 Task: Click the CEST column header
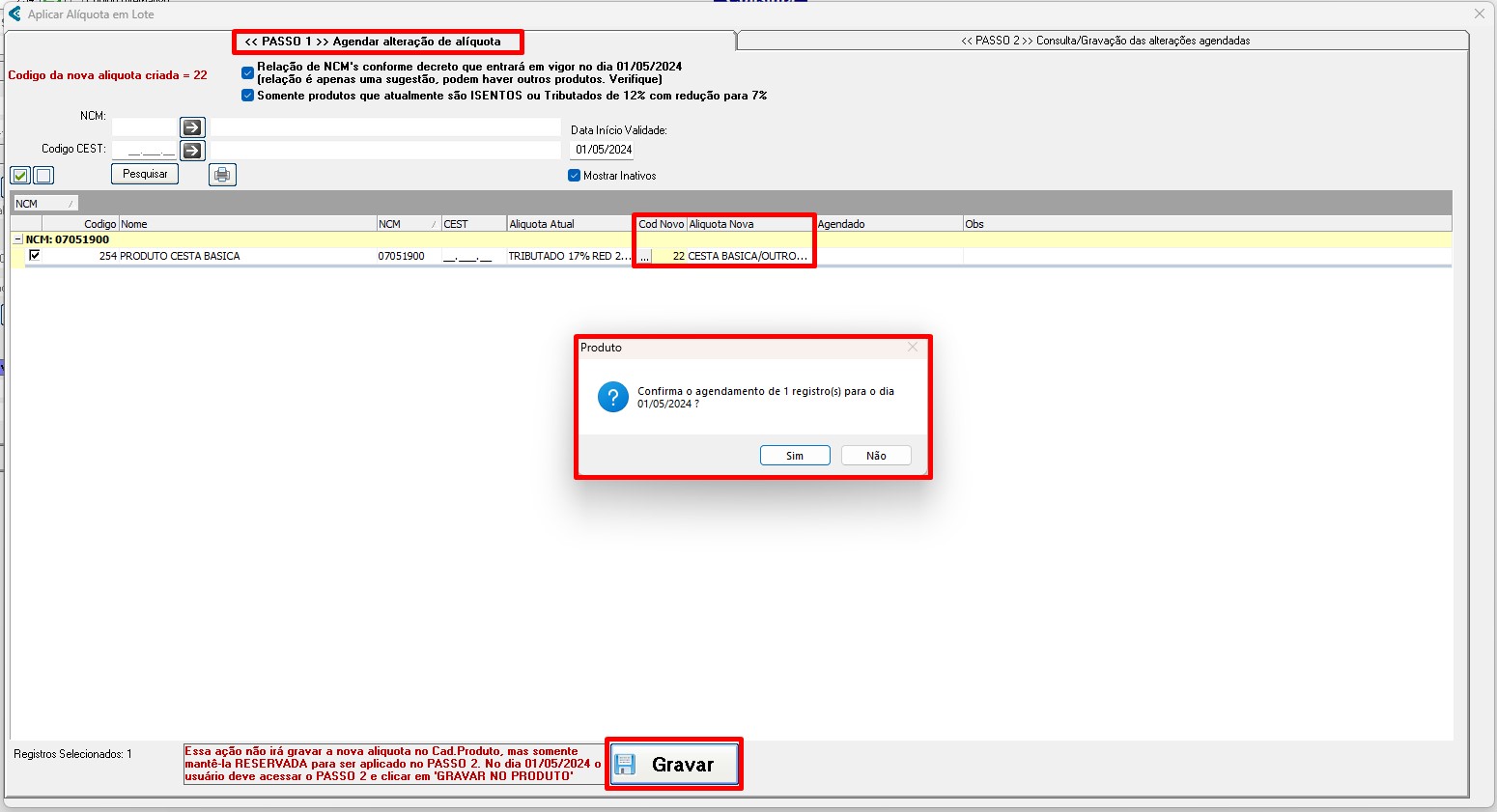[x=473, y=224]
